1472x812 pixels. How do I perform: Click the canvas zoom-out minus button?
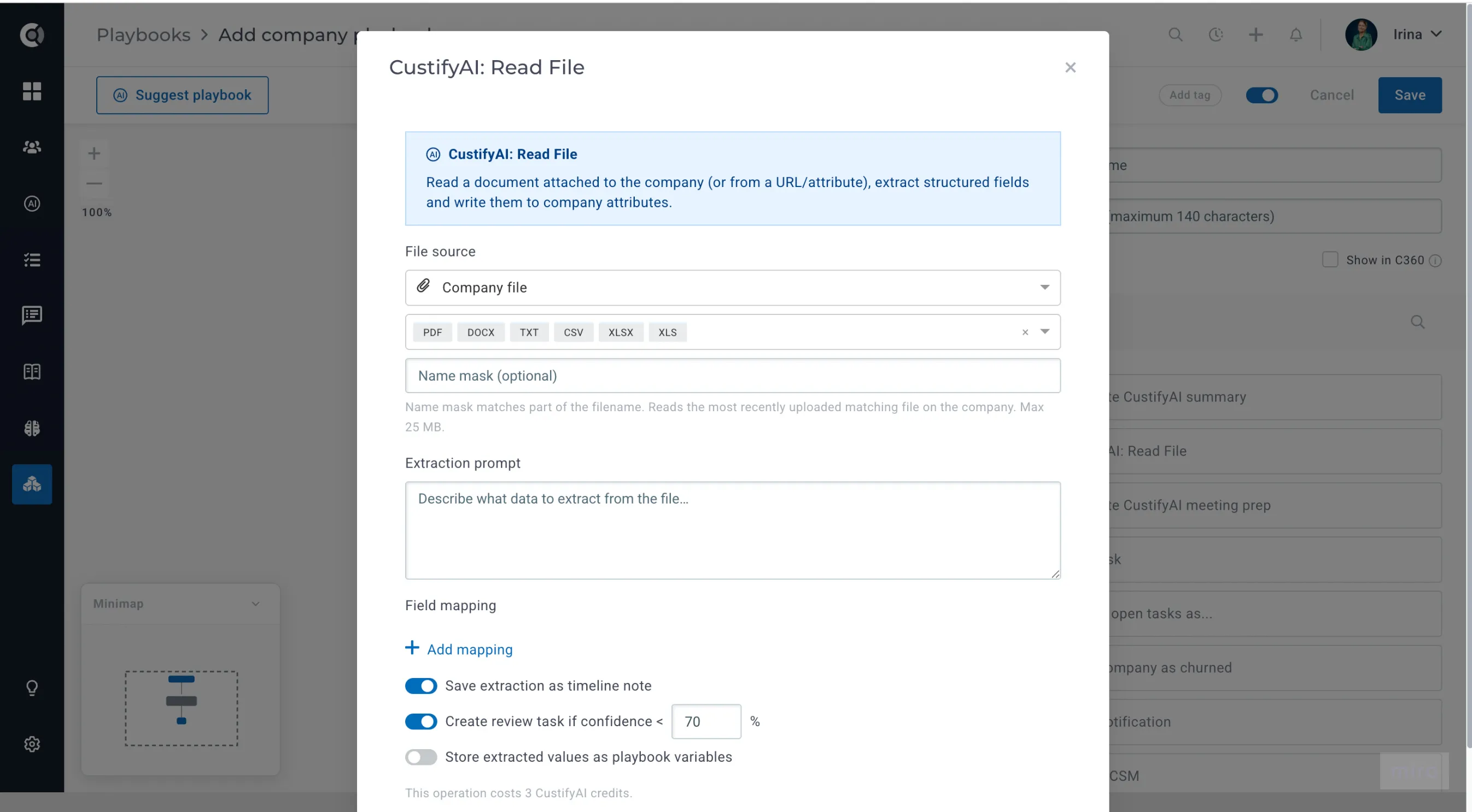tap(94, 183)
